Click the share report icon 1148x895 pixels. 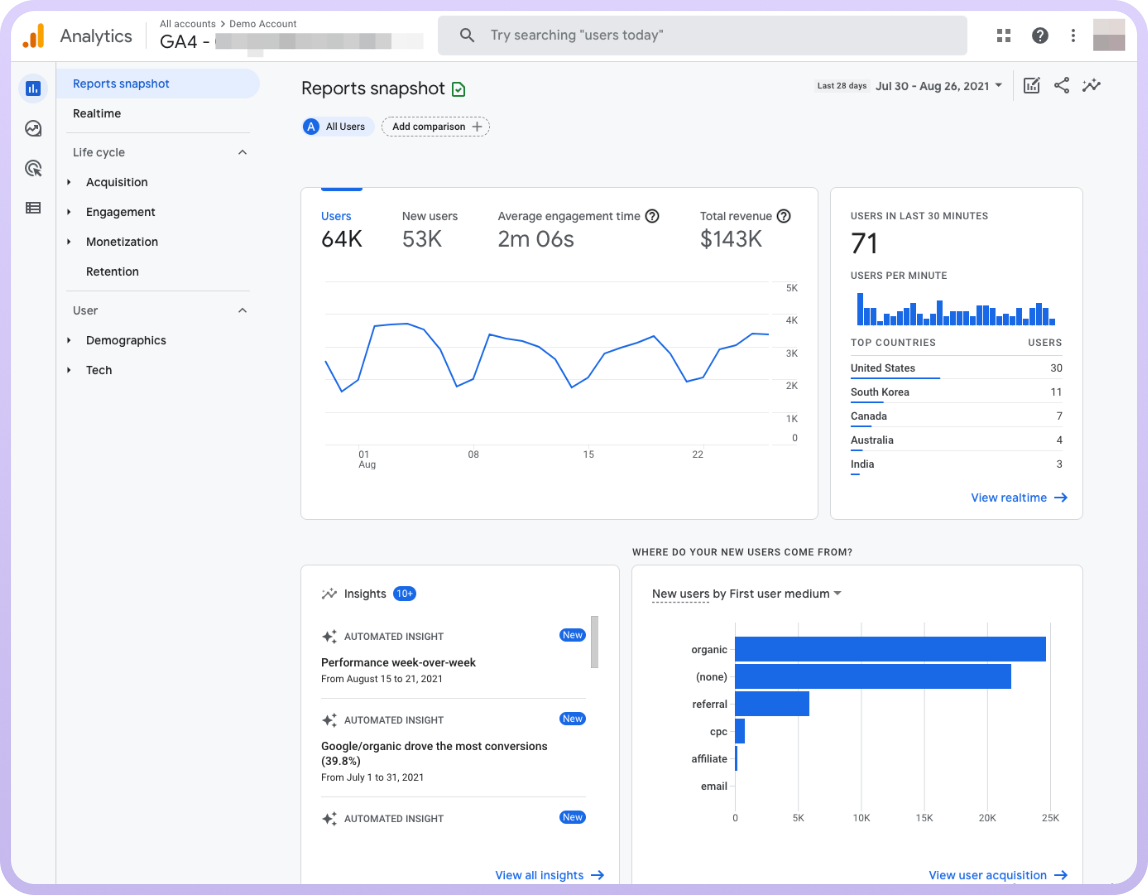1061,86
